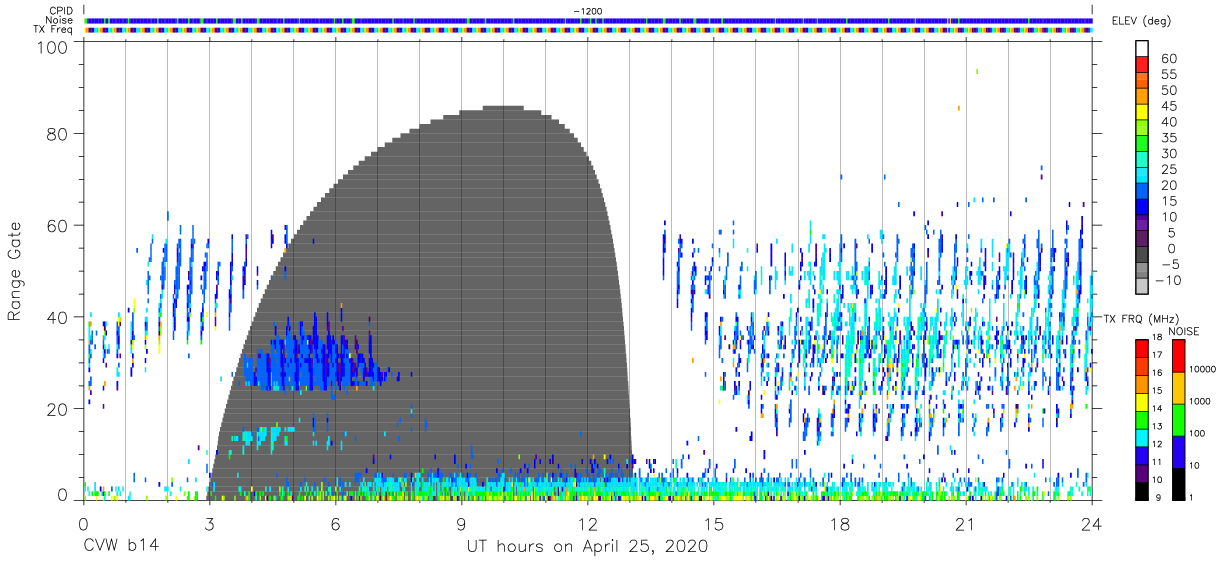Click the -1200 CPID value

tap(588, 11)
